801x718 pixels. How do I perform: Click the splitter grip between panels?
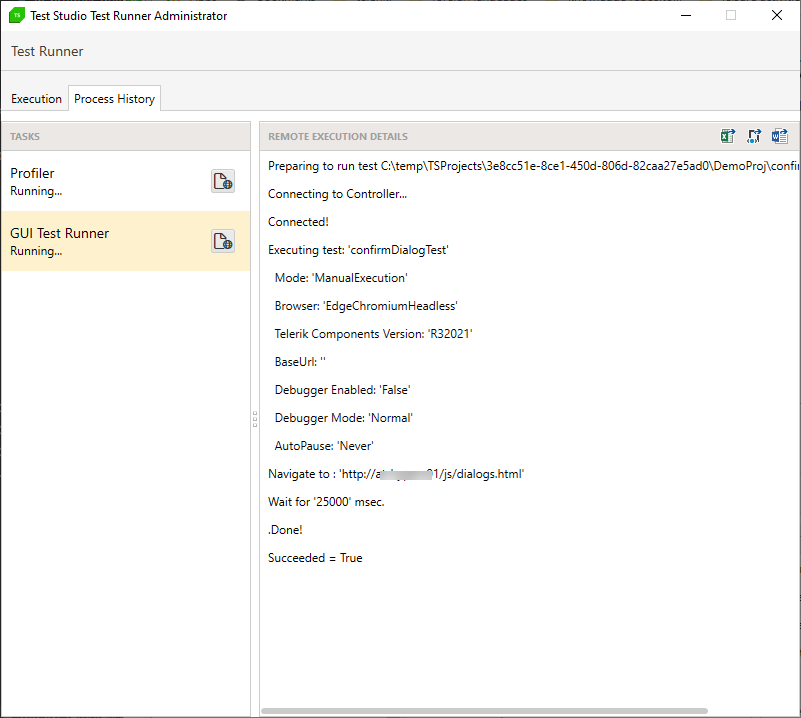tap(255, 419)
